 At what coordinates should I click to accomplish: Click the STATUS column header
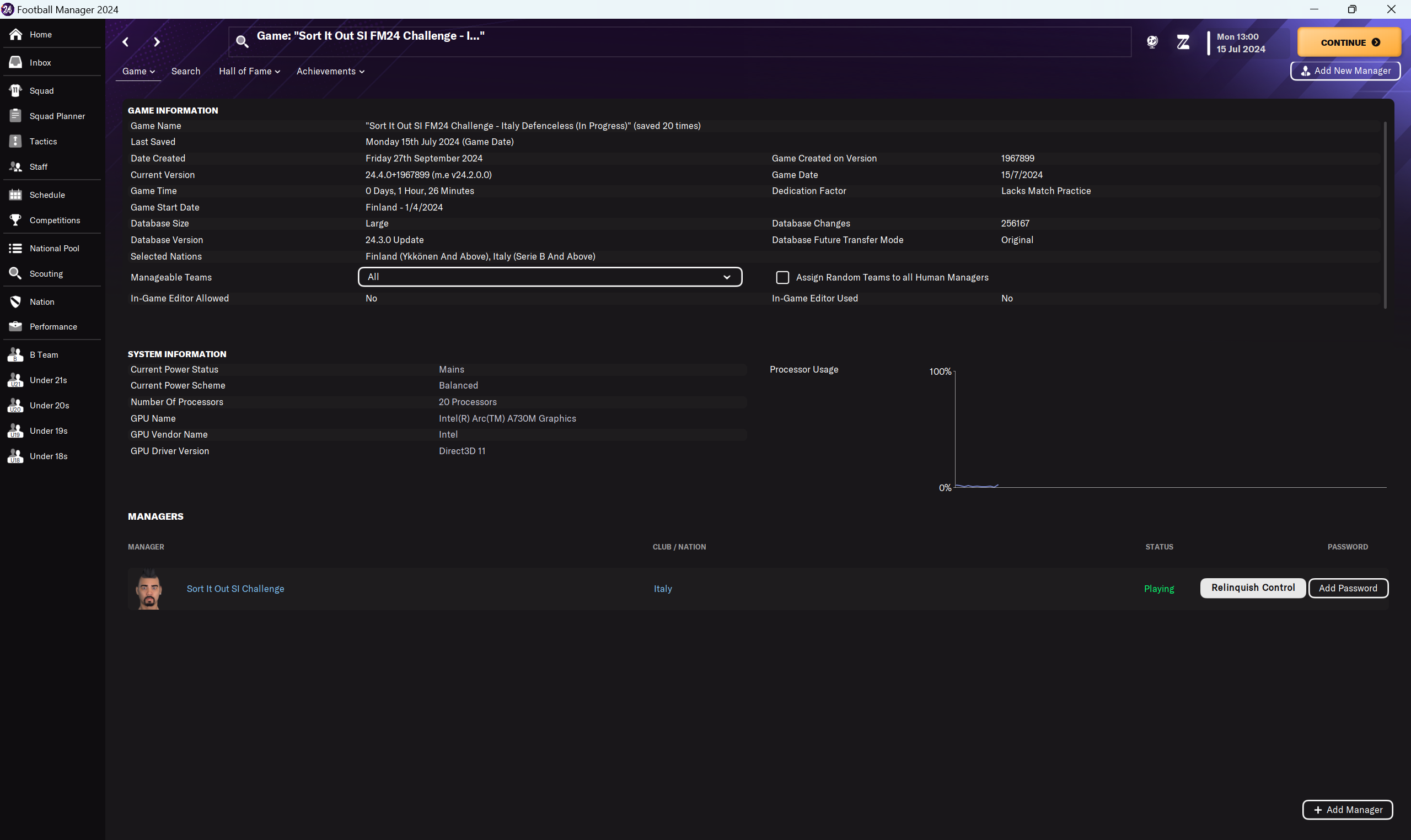[1159, 547]
